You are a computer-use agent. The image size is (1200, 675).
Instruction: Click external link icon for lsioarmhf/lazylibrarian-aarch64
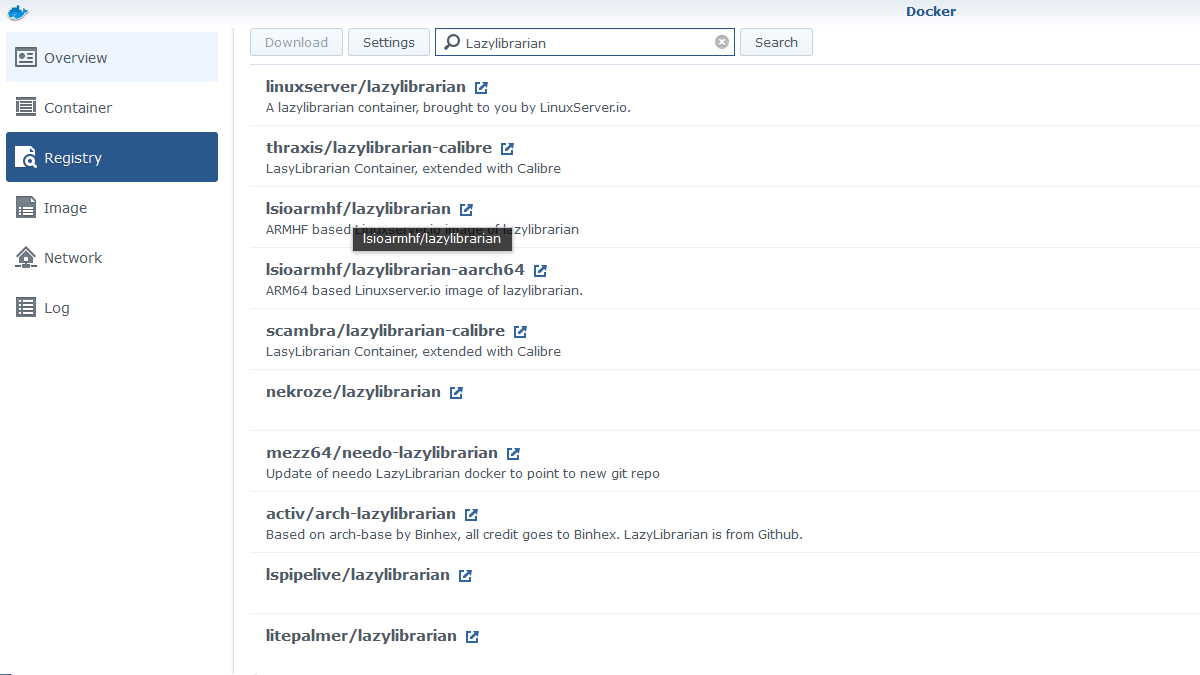pyautogui.click(x=540, y=271)
